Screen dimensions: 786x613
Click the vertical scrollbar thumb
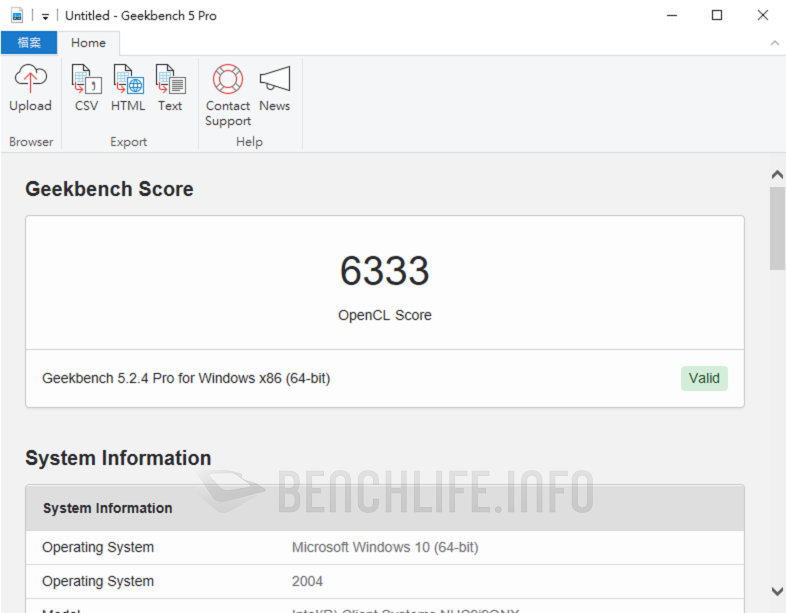(777, 229)
